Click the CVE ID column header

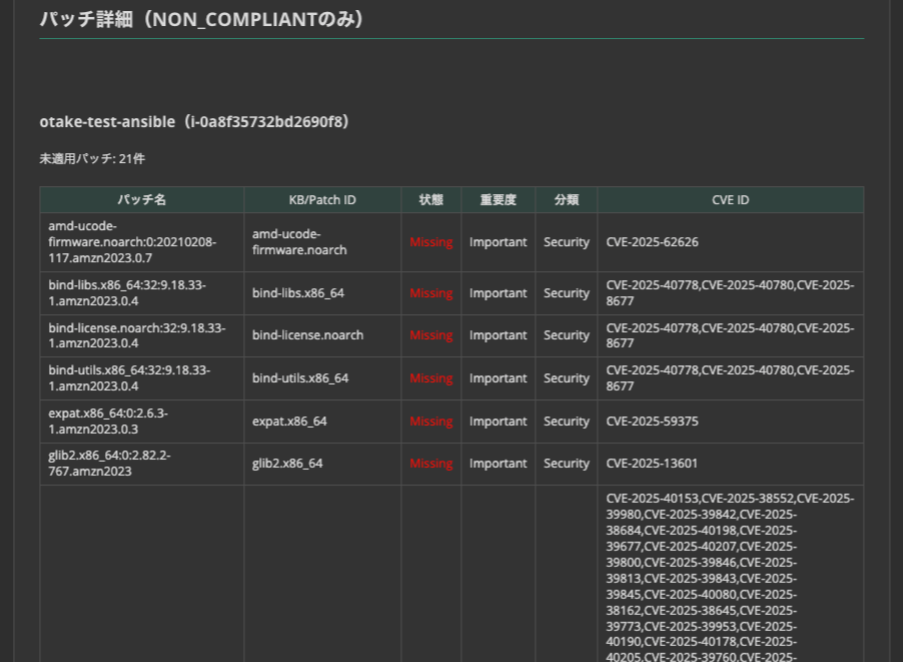click(730, 200)
